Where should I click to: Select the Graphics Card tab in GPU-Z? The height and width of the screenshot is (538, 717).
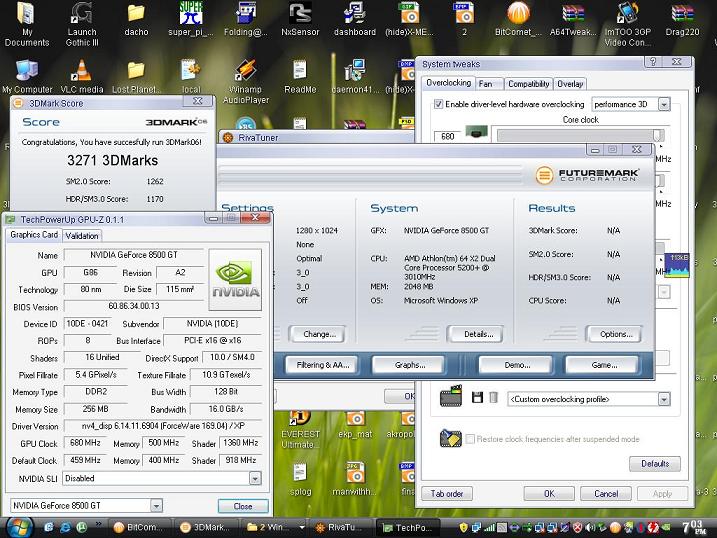click(x=34, y=234)
